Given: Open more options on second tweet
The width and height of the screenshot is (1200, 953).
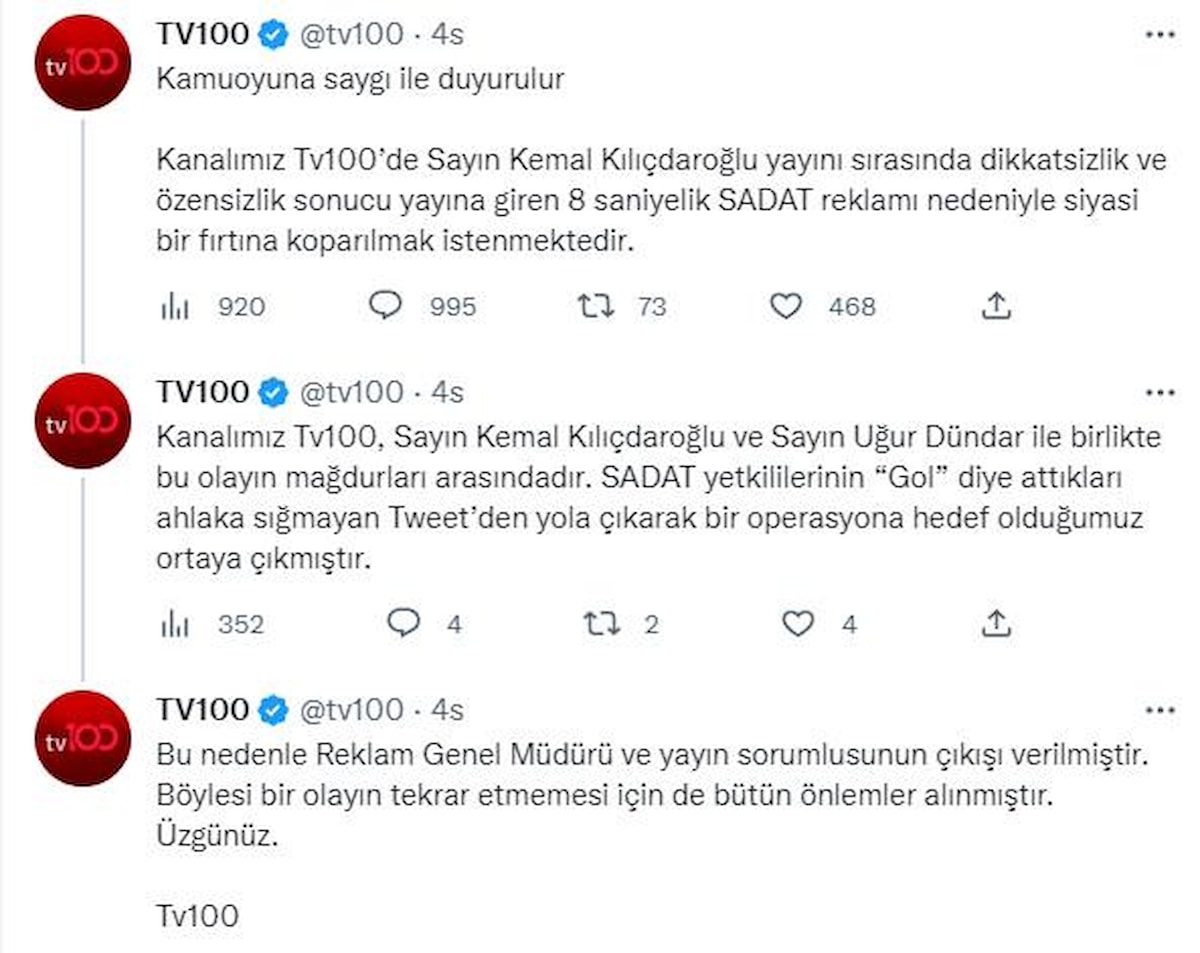Looking at the screenshot, I should tap(1160, 392).
